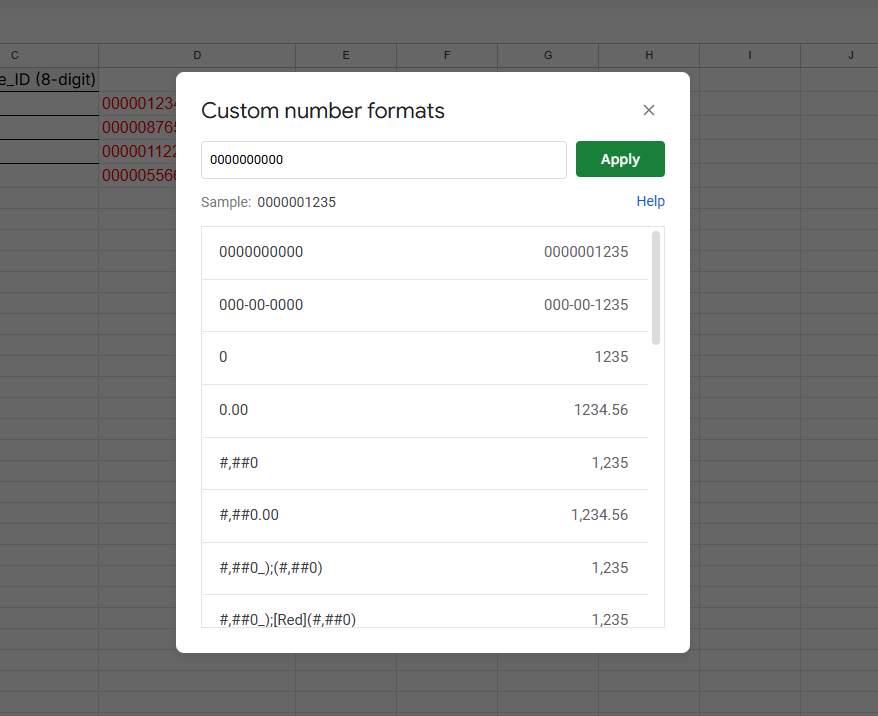Viewport: 878px width, 716px height.
Task: Select column C header
Action: pyautogui.click(x=15, y=55)
